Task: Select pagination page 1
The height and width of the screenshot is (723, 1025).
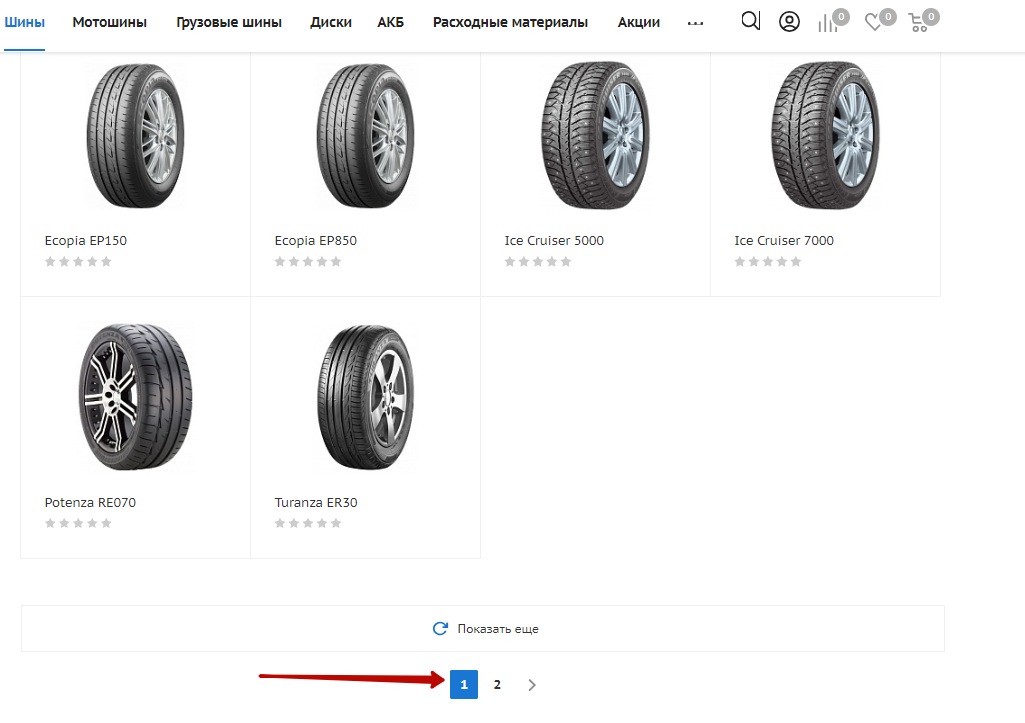Action: (x=464, y=684)
